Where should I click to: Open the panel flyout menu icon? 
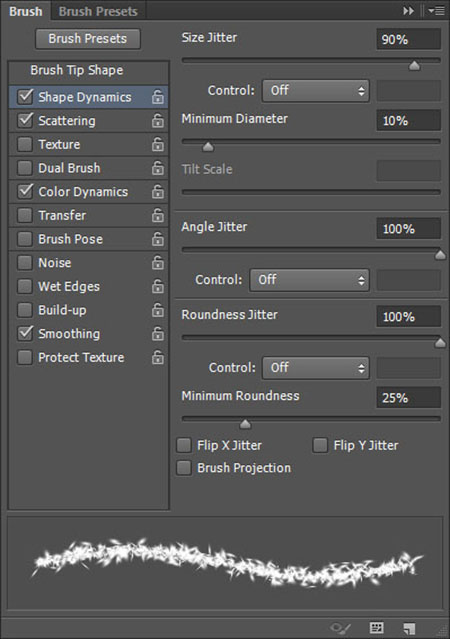click(436, 11)
